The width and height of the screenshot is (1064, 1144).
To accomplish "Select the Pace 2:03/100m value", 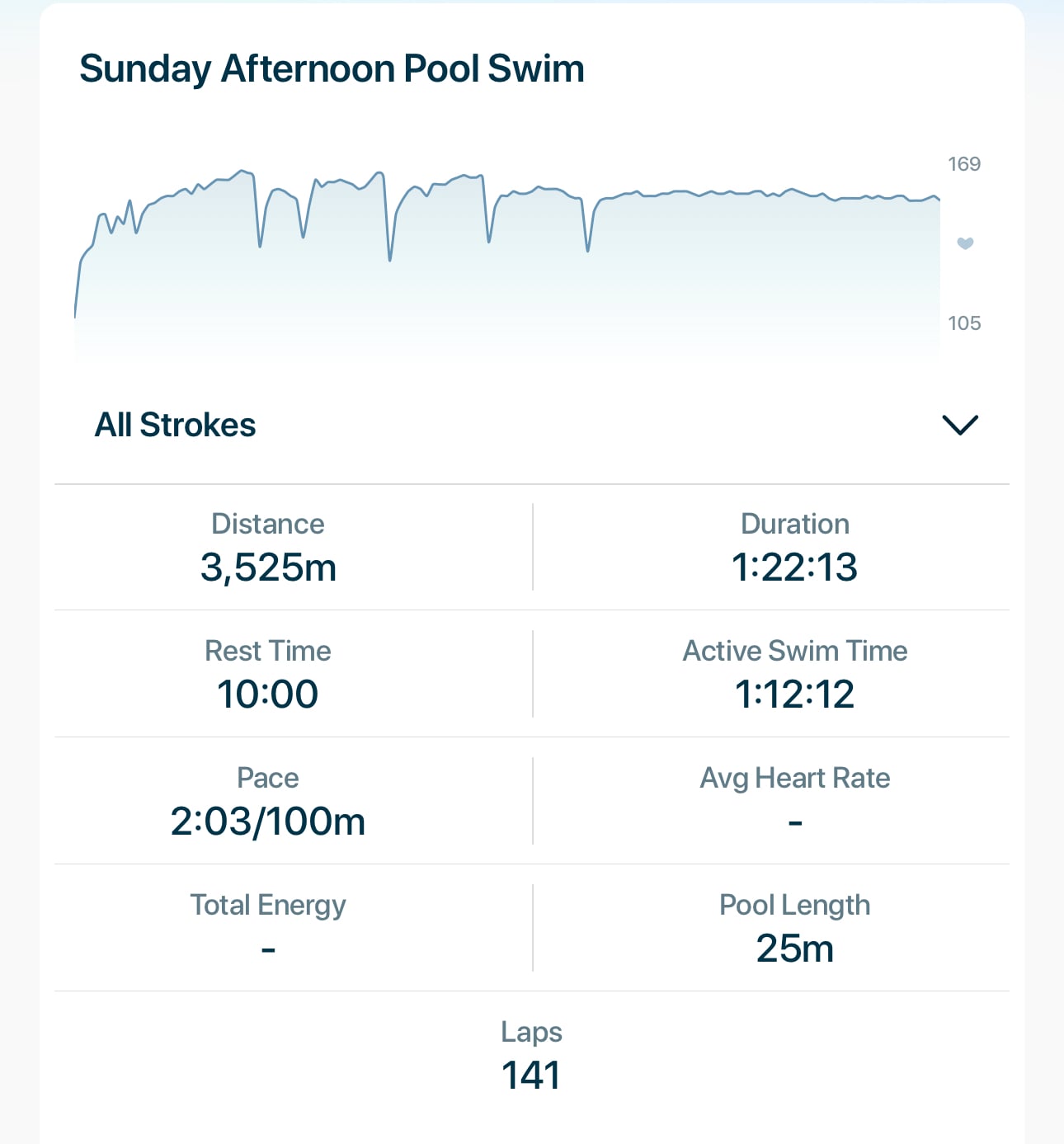I will (268, 822).
